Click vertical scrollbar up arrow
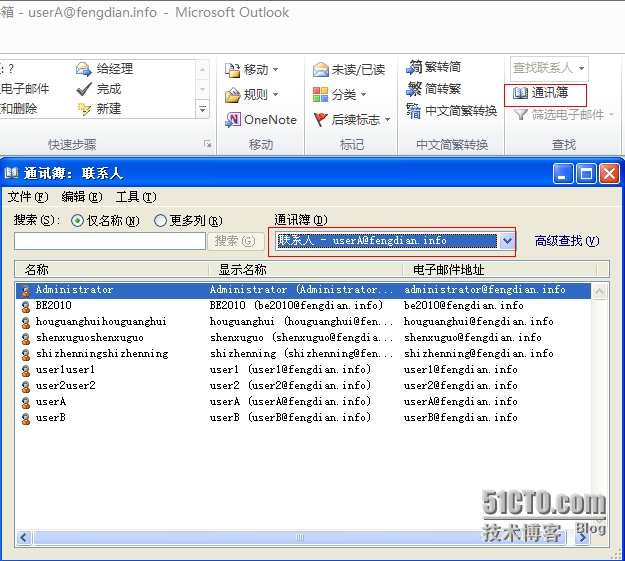 [599, 291]
